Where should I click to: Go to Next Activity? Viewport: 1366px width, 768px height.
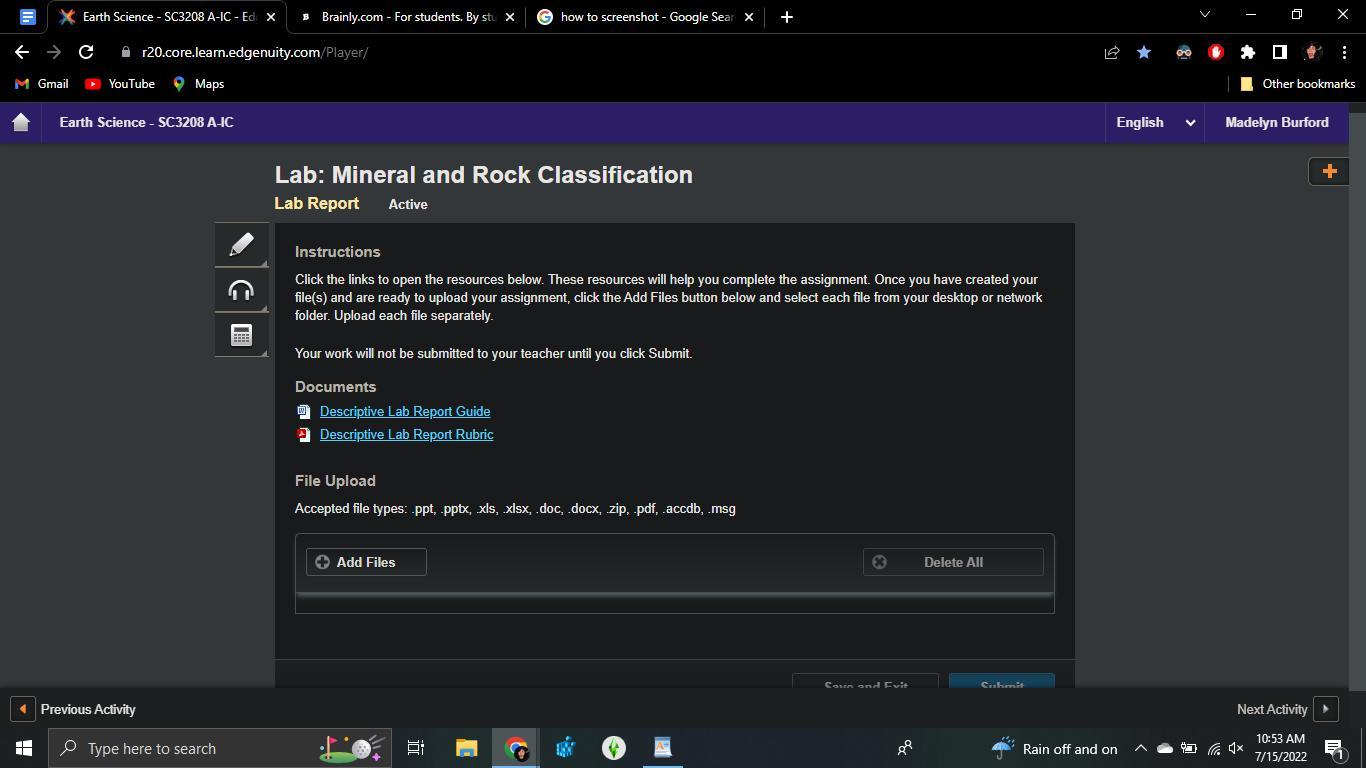coord(1286,709)
